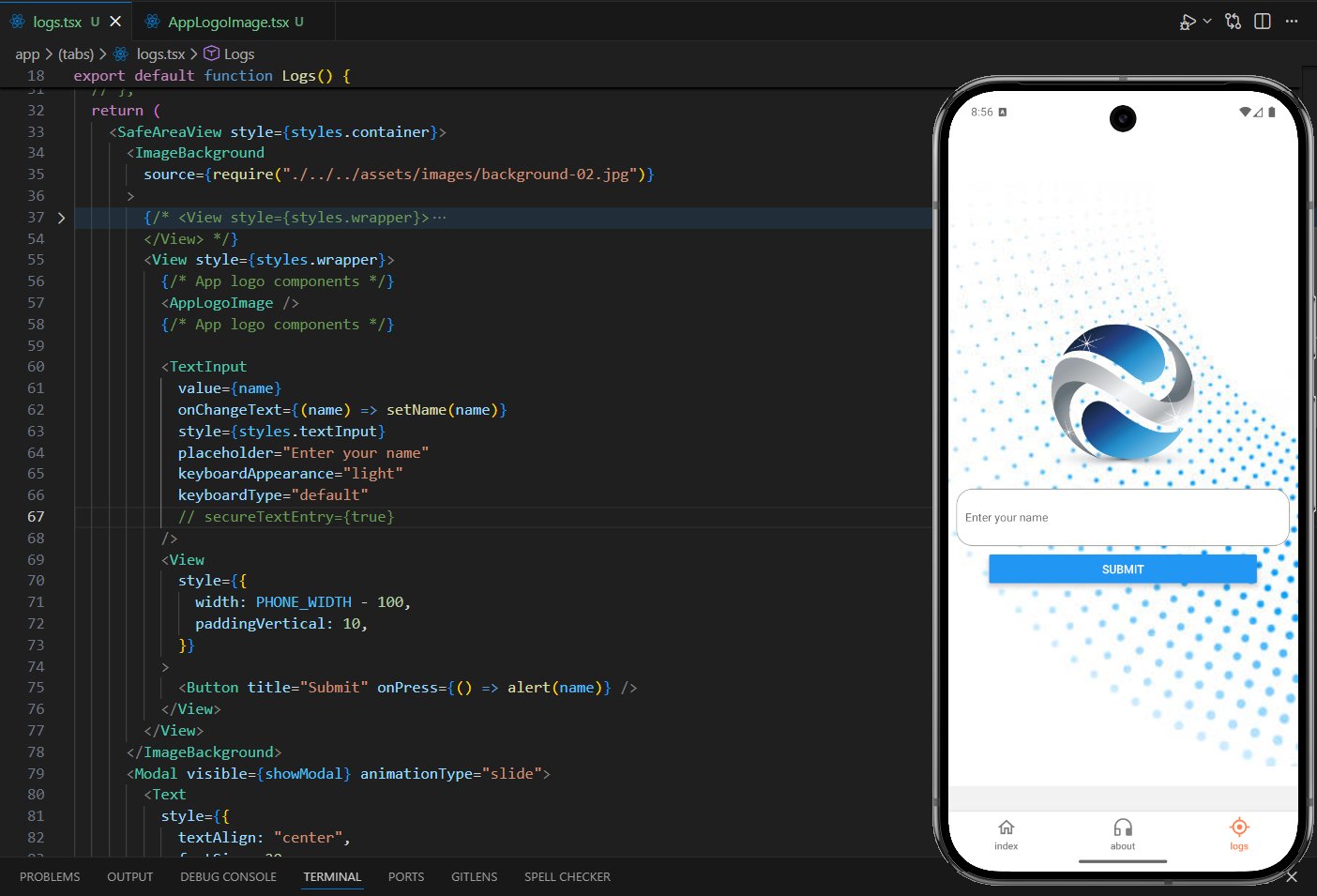Tap the SUBMIT button in the emulator
This screenshot has height=896, width=1317.
tap(1123, 569)
